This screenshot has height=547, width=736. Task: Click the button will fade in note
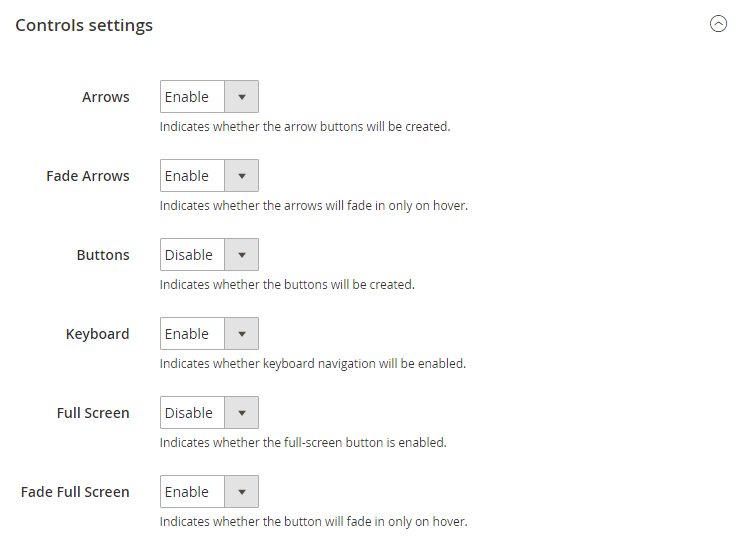point(314,522)
